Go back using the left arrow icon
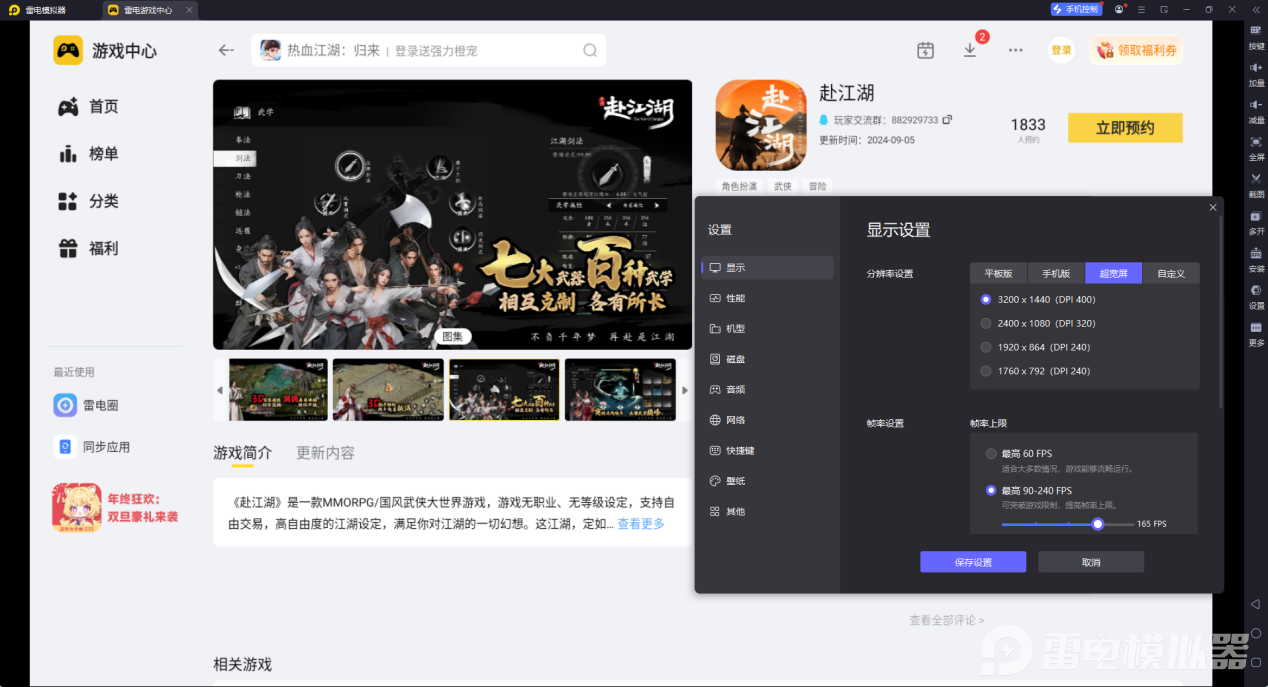Viewport: 1268px width, 687px height. pos(226,50)
